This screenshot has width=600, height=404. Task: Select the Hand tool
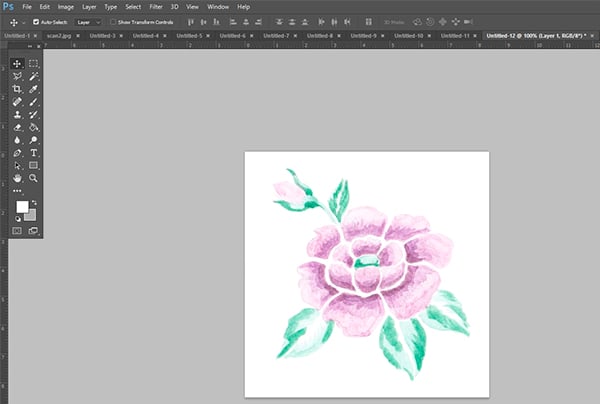point(17,178)
